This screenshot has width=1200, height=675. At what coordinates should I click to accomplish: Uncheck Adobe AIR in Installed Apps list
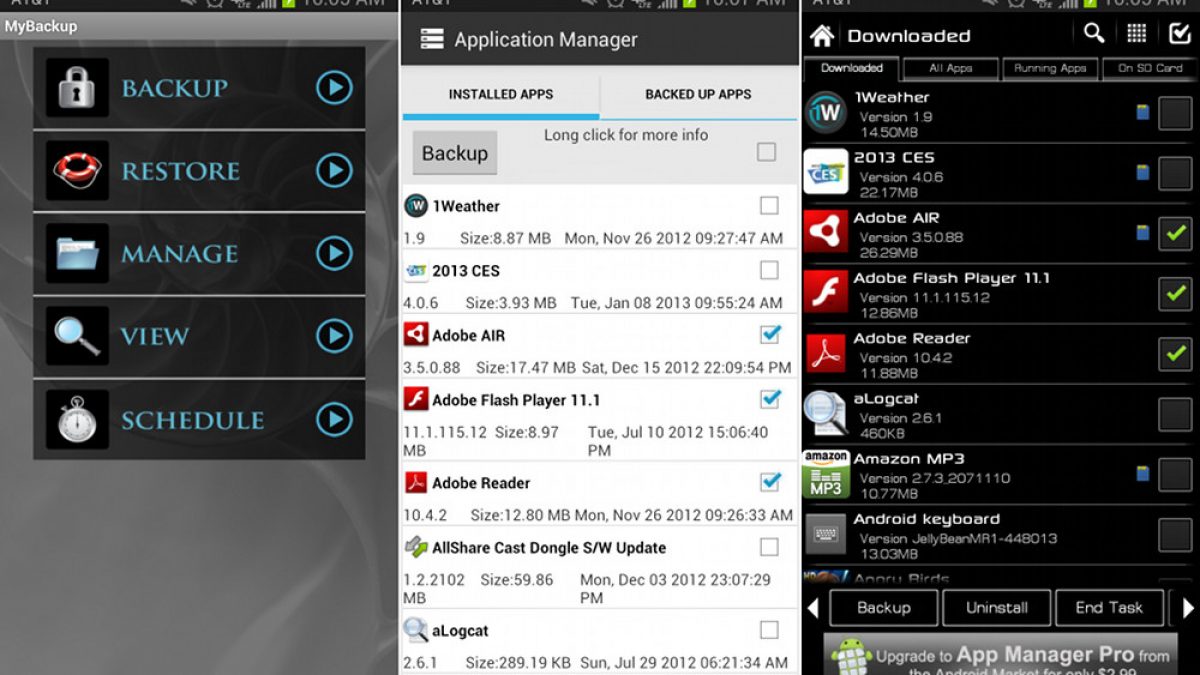click(x=769, y=334)
